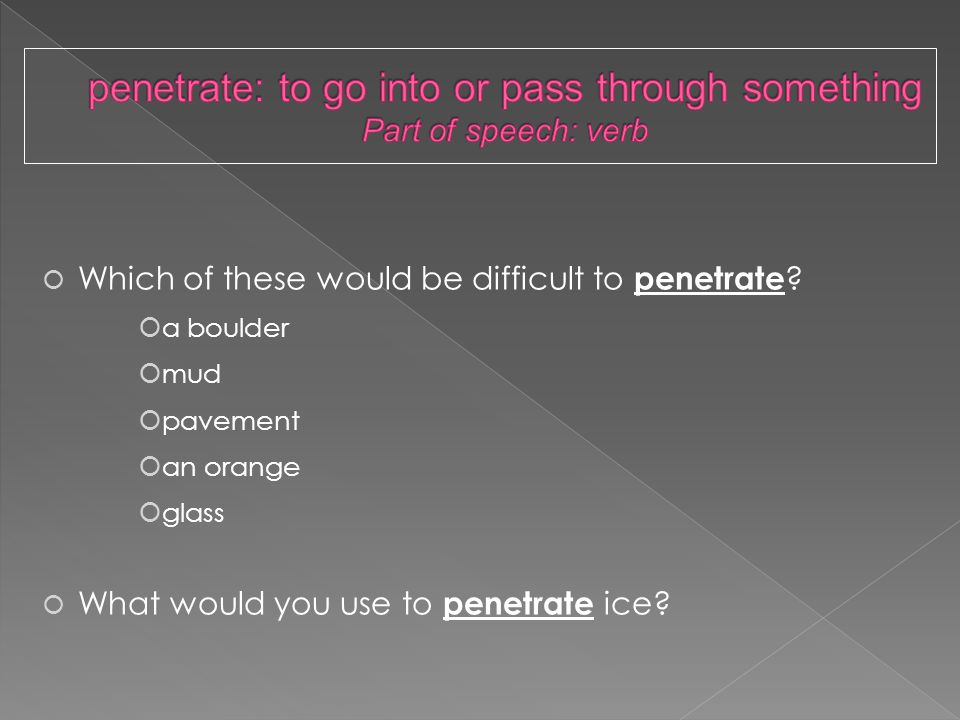Select the 'mud' answer option
The width and height of the screenshot is (960, 720).
pyautogui.click(x=191, y=374)
